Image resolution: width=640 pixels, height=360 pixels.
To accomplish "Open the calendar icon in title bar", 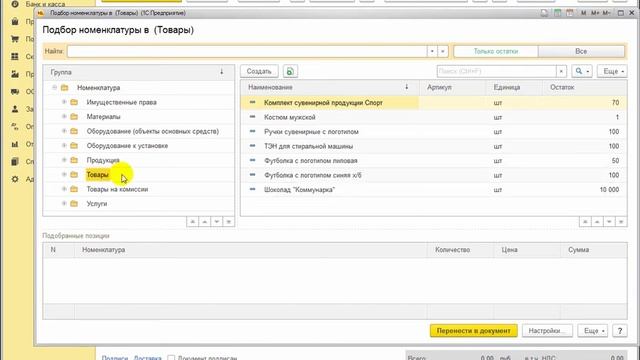I will (569, 13).
